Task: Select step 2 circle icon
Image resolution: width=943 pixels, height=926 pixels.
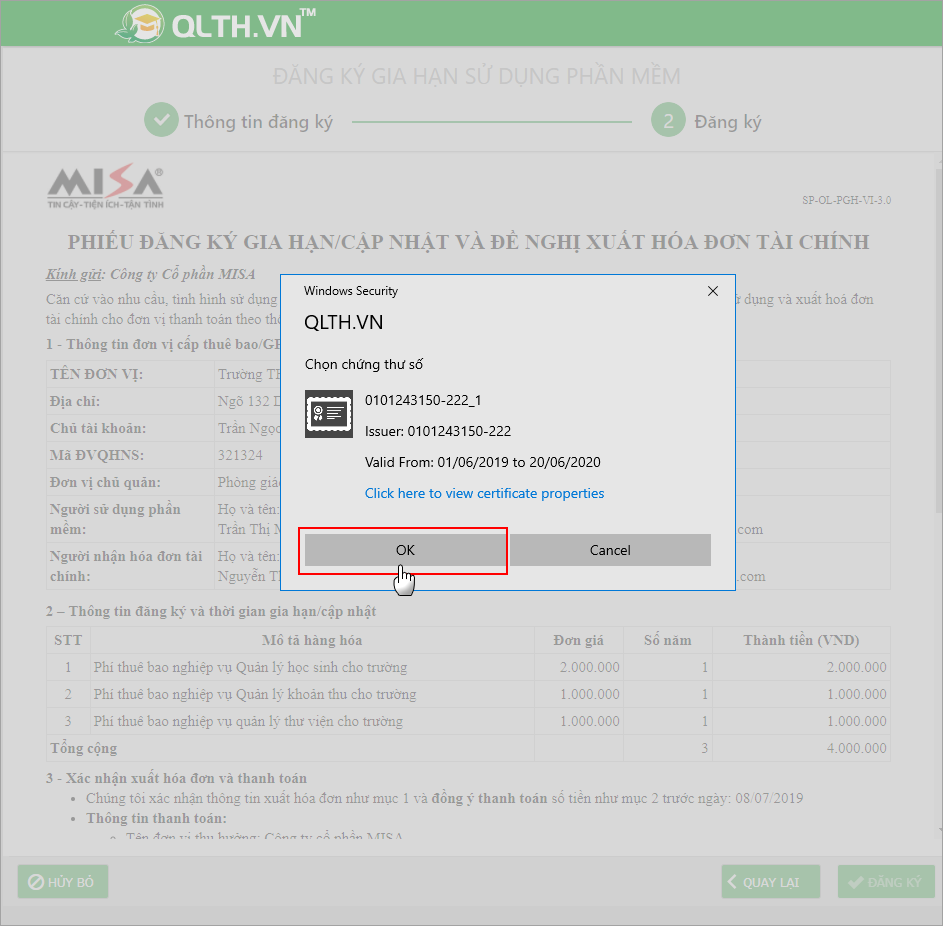Action: click(x=668, y=120)
